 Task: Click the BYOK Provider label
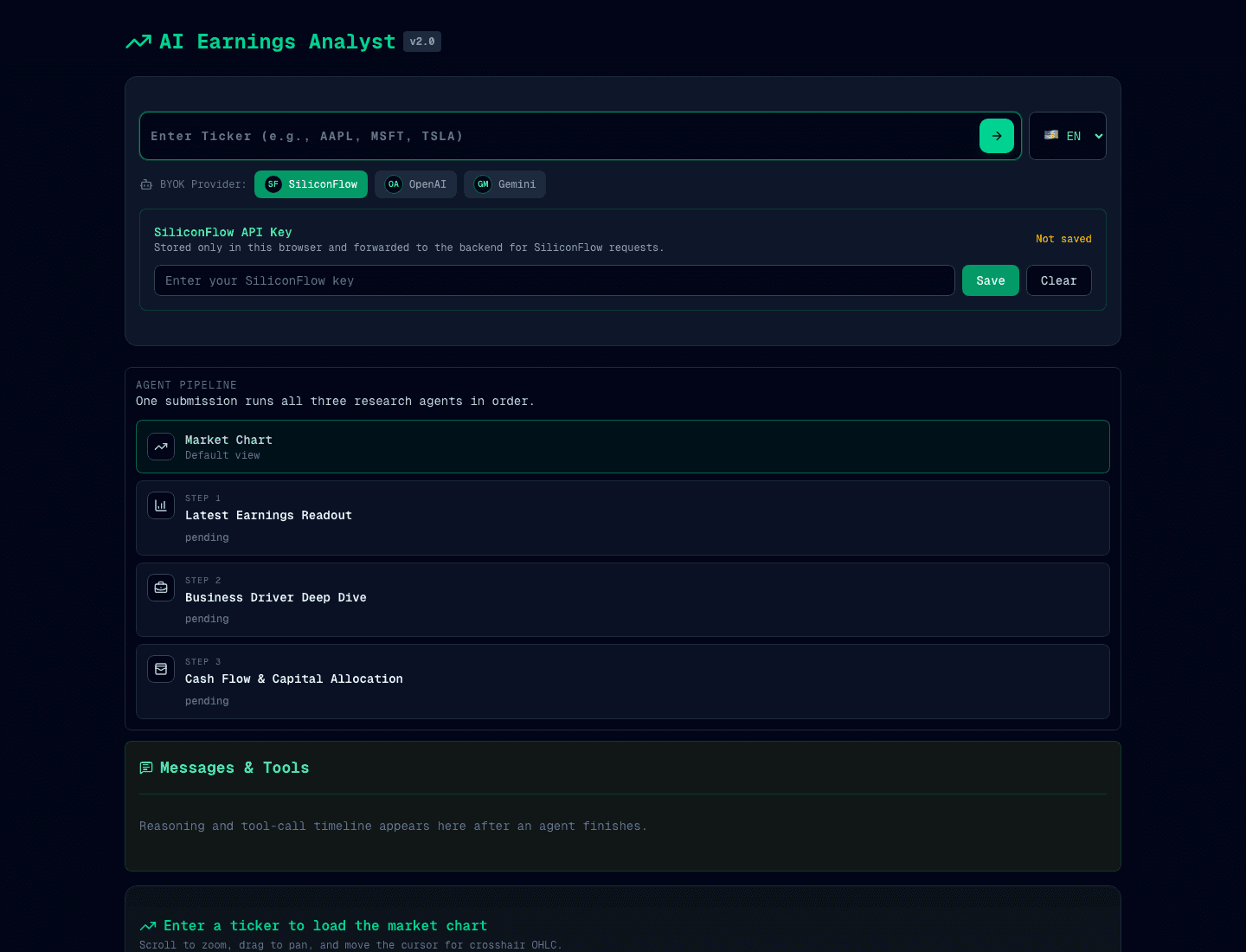tap(203, 184)
